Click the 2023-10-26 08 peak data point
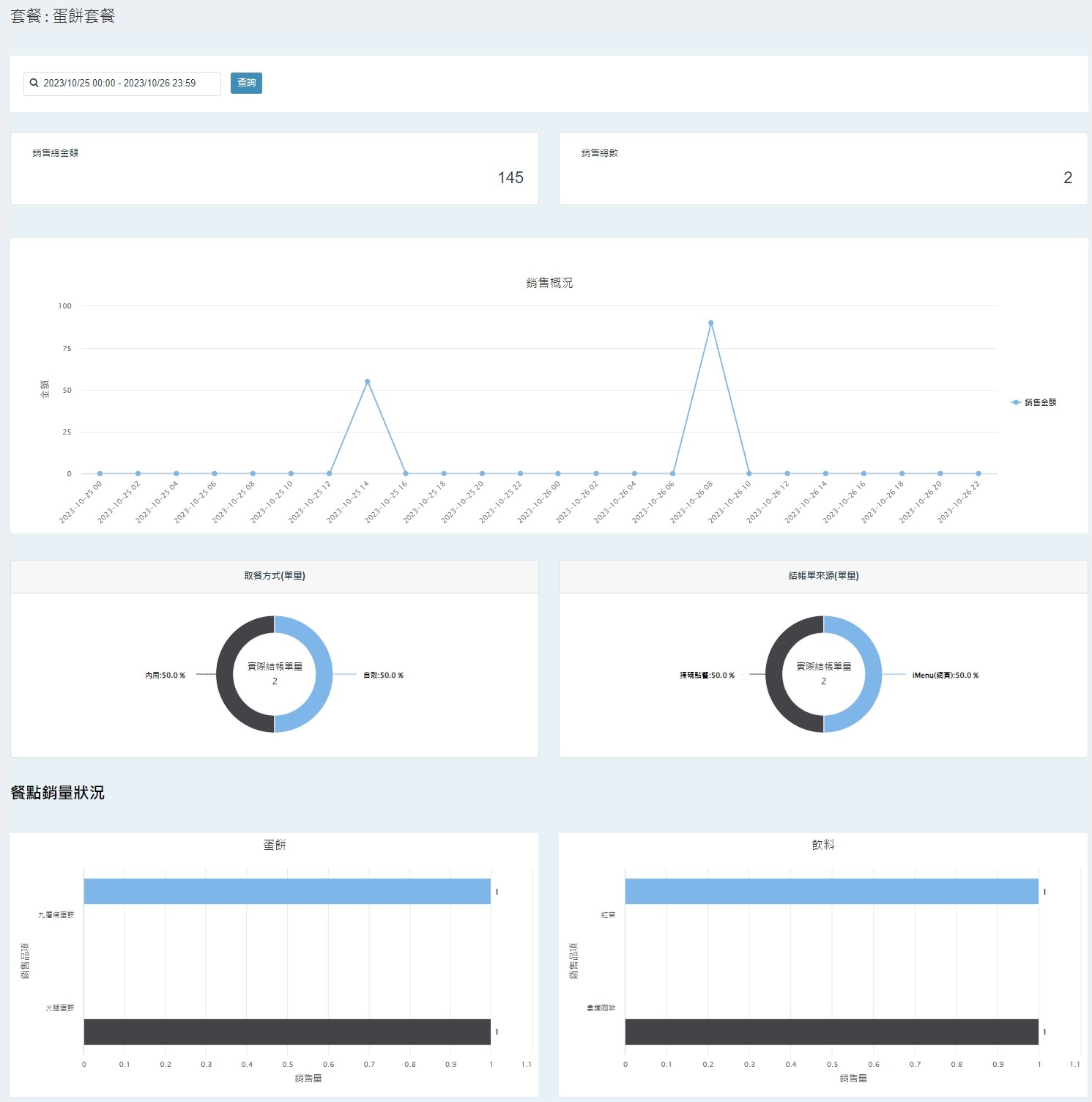Image resolution: width=1092 pixels, height=1102 pixels. tap(710, 323)
